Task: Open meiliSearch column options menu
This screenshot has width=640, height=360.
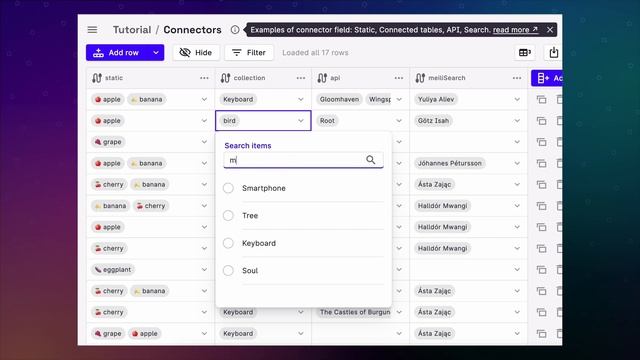Action: [517, 78]
